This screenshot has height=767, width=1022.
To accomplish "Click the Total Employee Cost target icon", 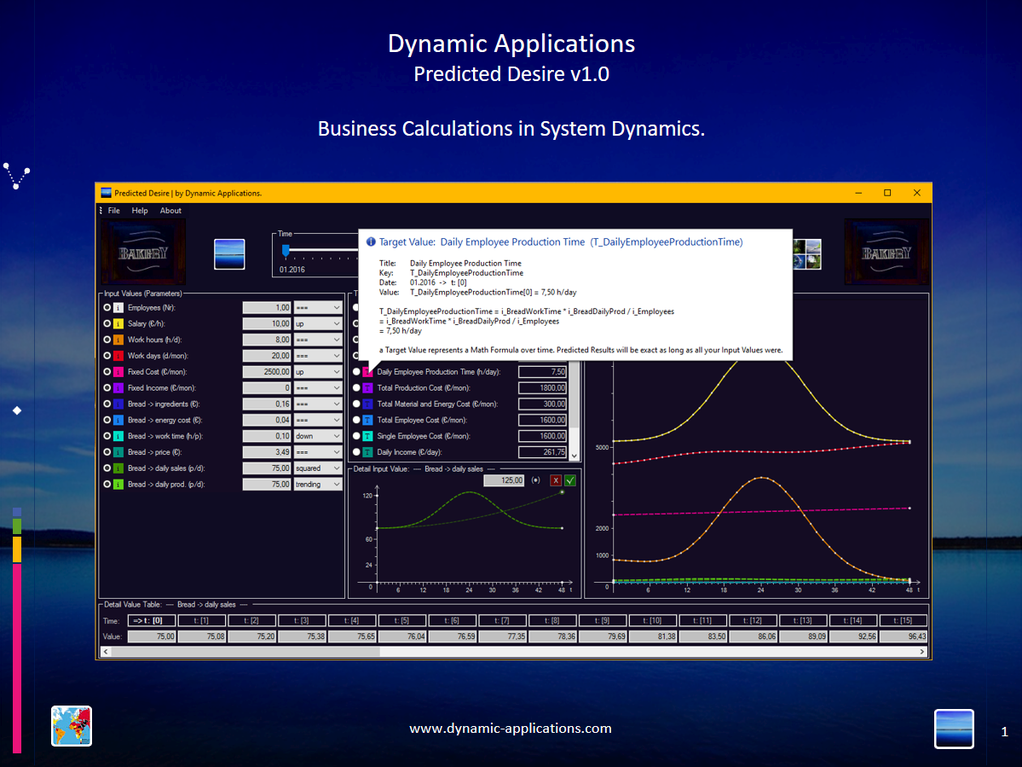I will click(x=368, y=420).
